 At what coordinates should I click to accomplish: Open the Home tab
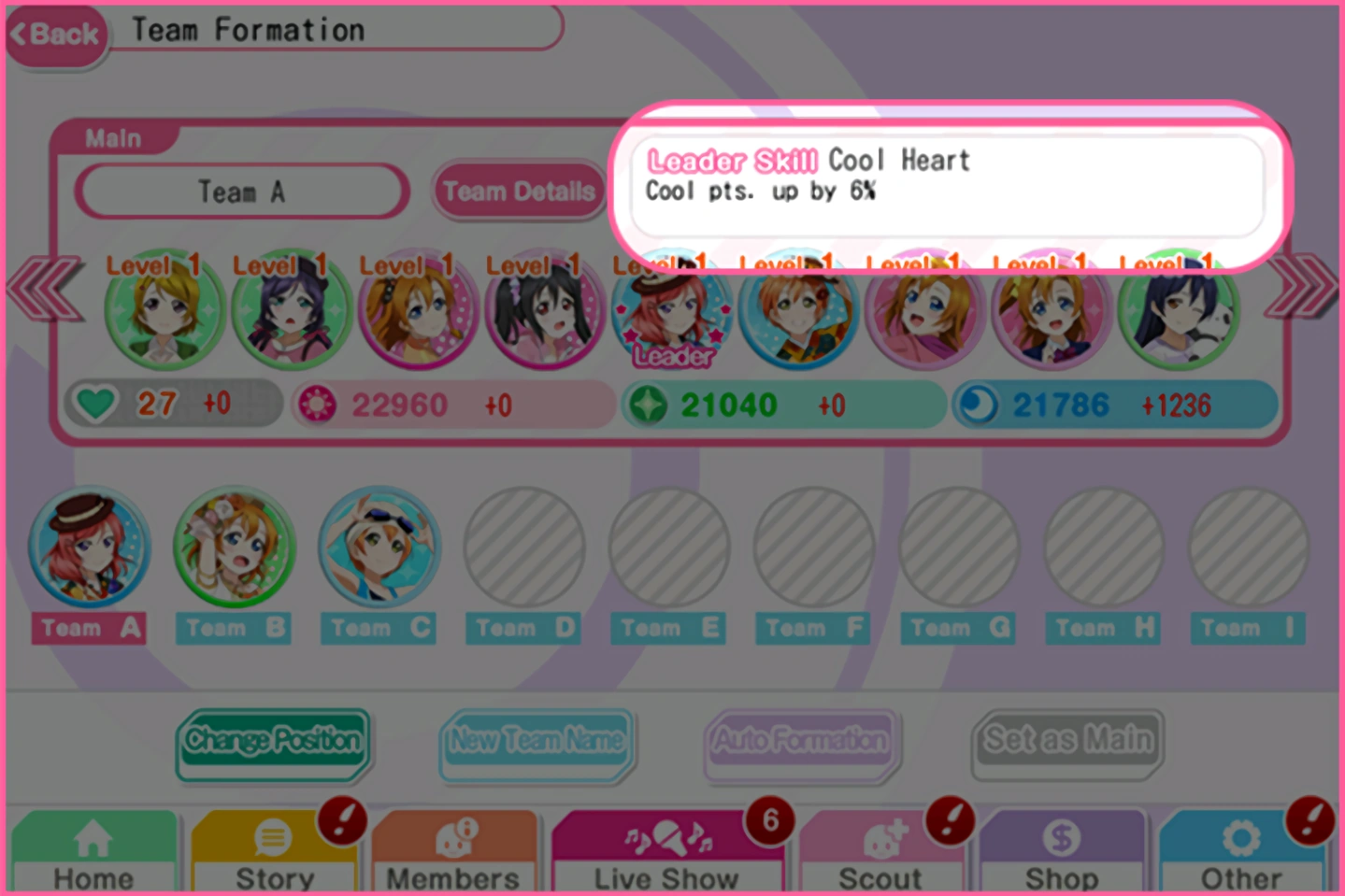93,851
